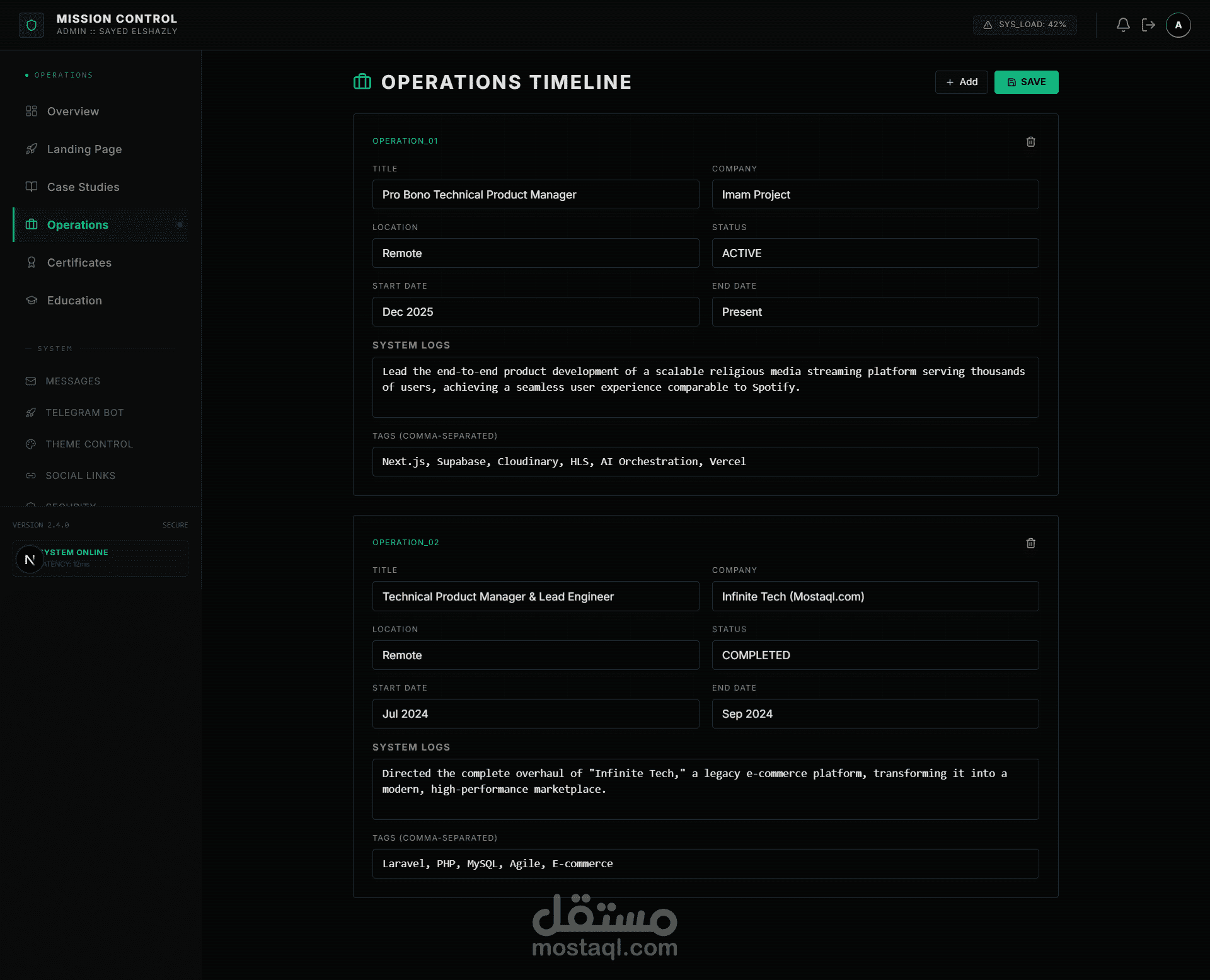The image size is (1210, 980).
Task: Go to the Landing Page section
Action: [84, 149]
